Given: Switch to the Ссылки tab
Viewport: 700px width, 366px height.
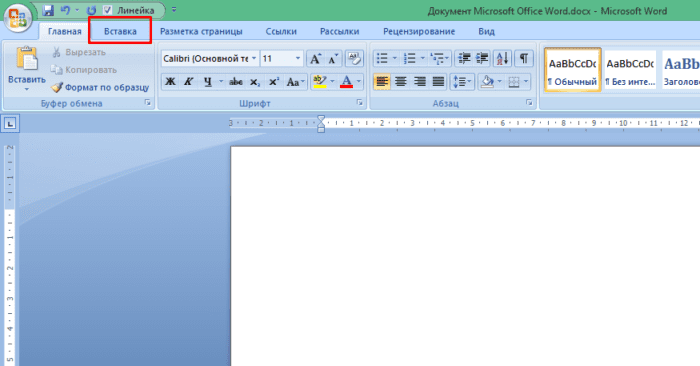Looking at the screenshot, I should [x=281, y=31].
